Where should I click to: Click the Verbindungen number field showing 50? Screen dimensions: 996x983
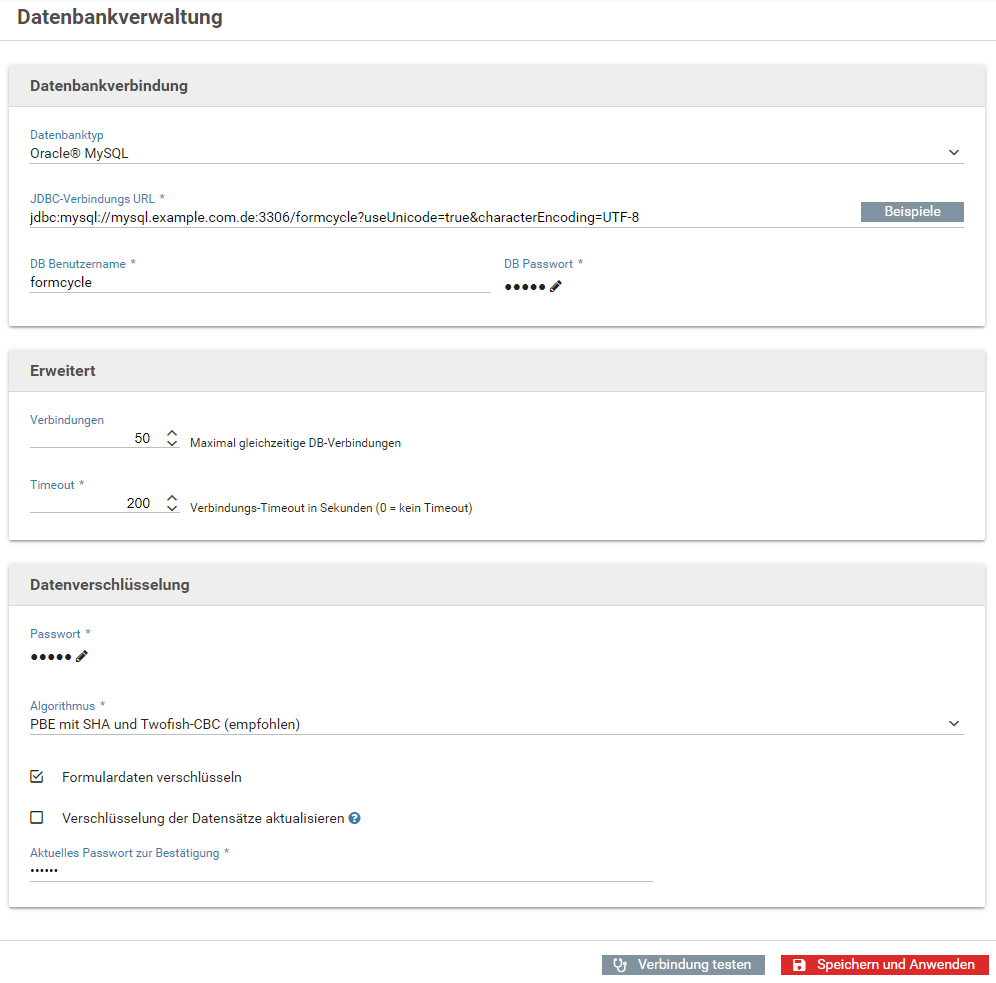(x=95, y=438)
